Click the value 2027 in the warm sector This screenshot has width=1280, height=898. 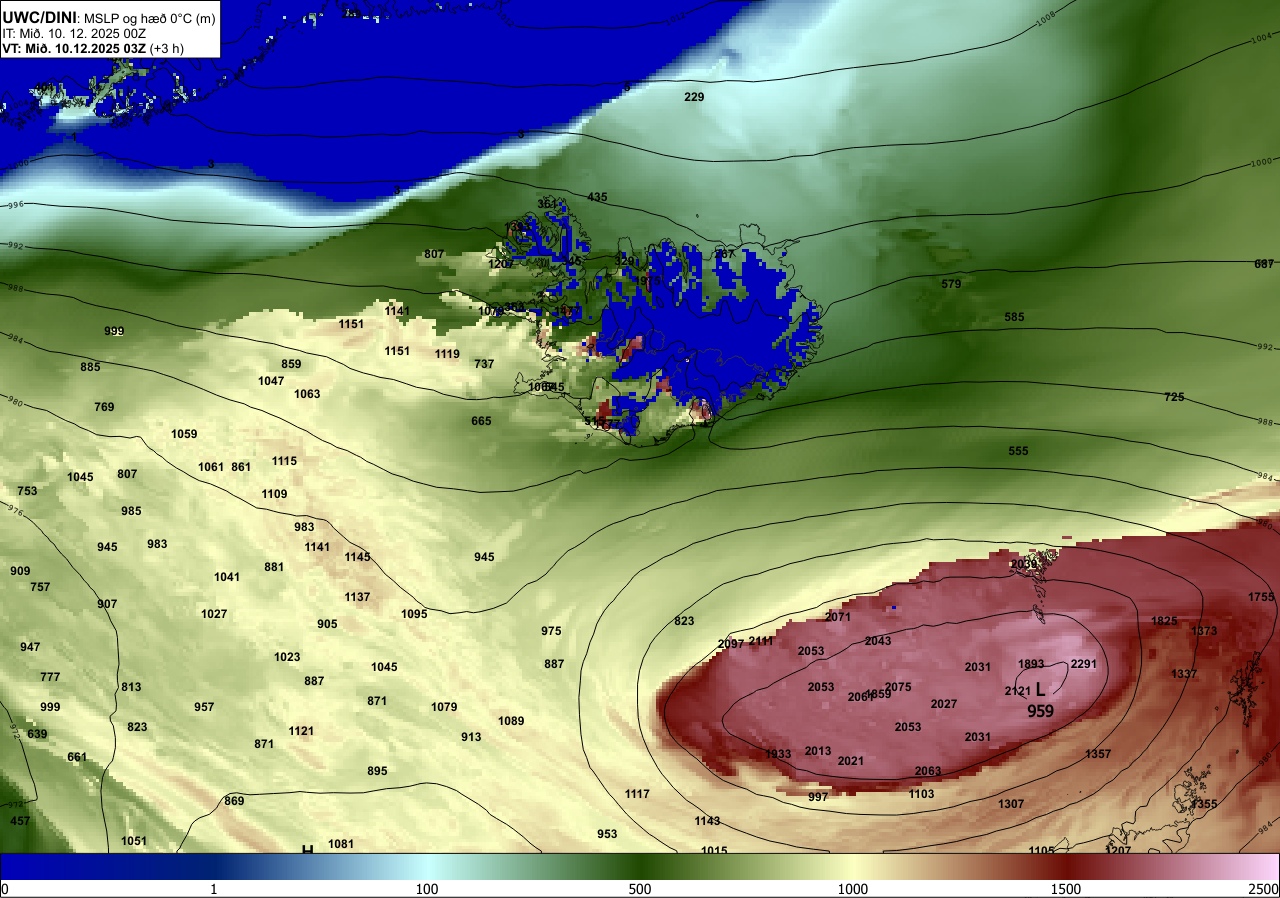click(944, 704)
